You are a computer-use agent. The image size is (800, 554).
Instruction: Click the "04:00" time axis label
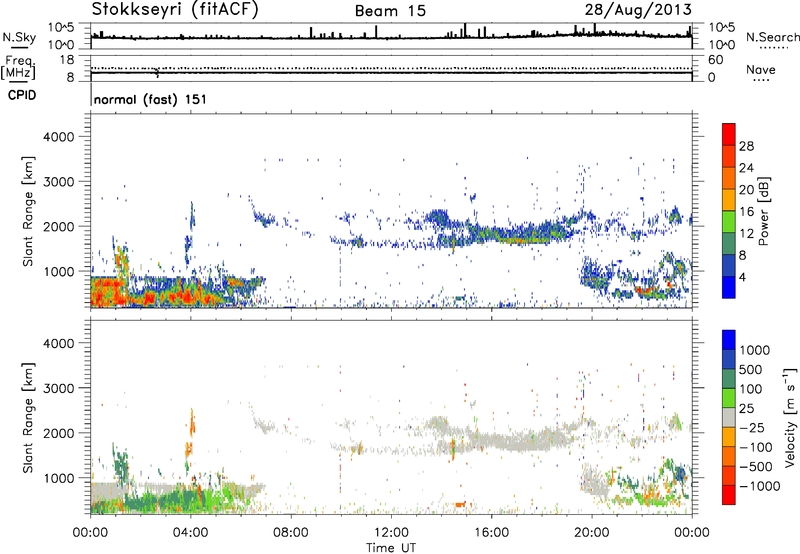191,533
